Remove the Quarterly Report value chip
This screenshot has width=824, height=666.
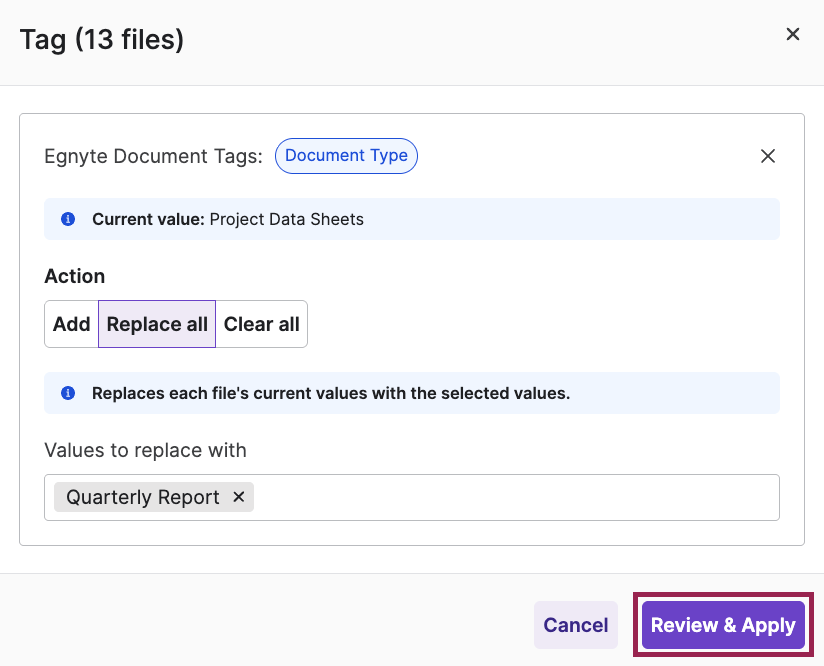(x=239, y=497)
